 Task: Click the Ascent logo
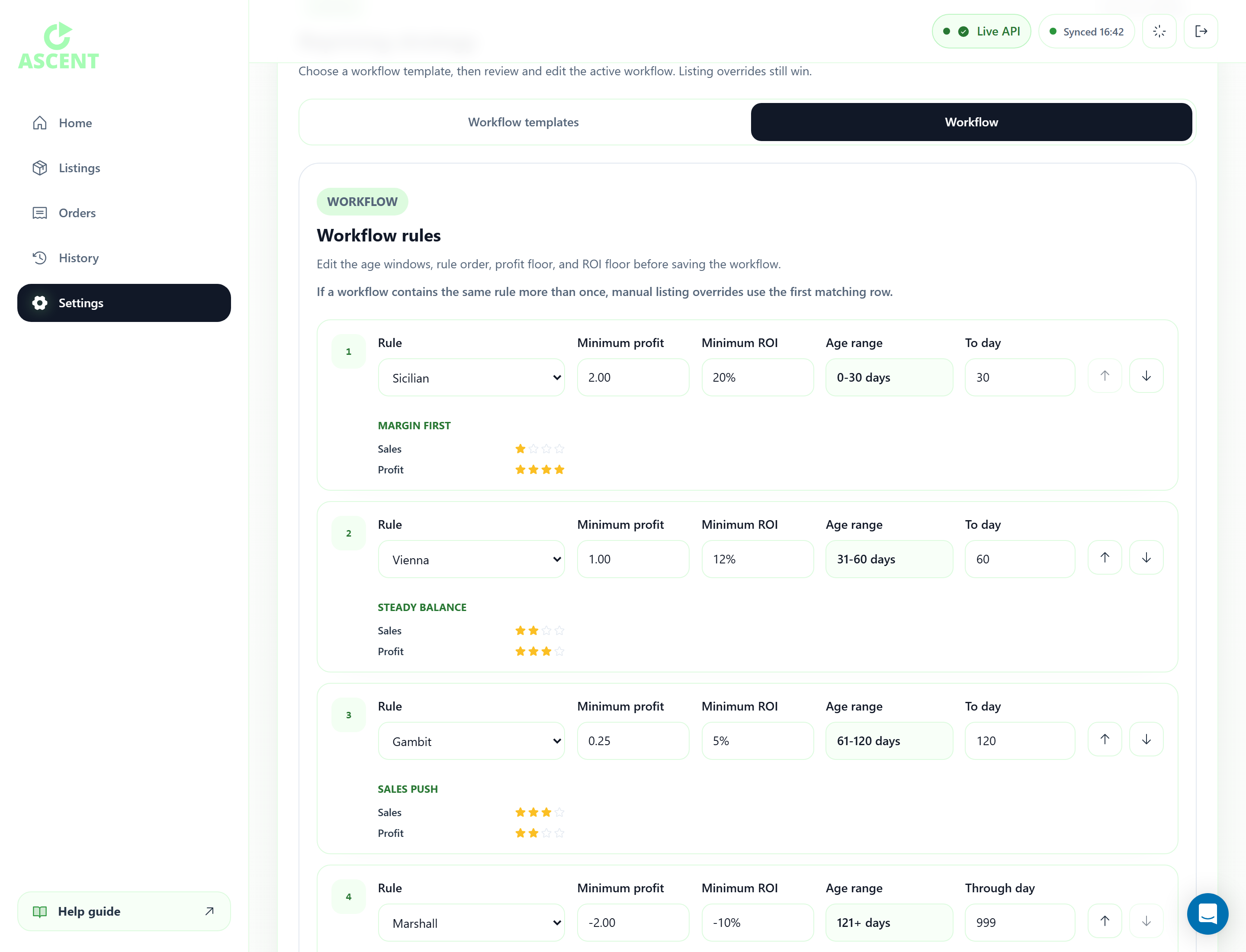point(58,46)
